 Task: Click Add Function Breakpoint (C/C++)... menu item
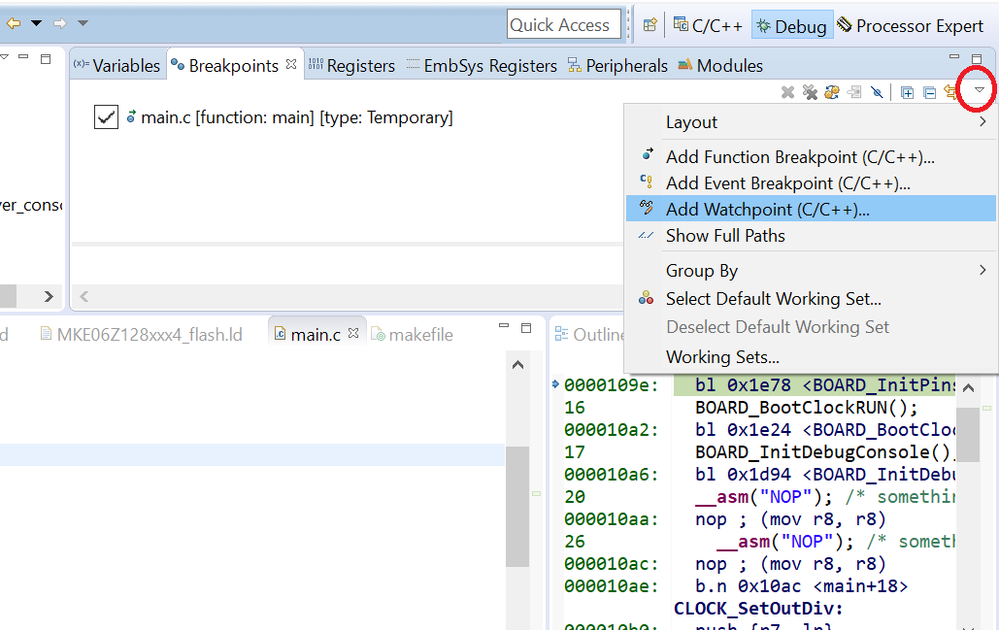pyautogui.click(x=810, y=157)
